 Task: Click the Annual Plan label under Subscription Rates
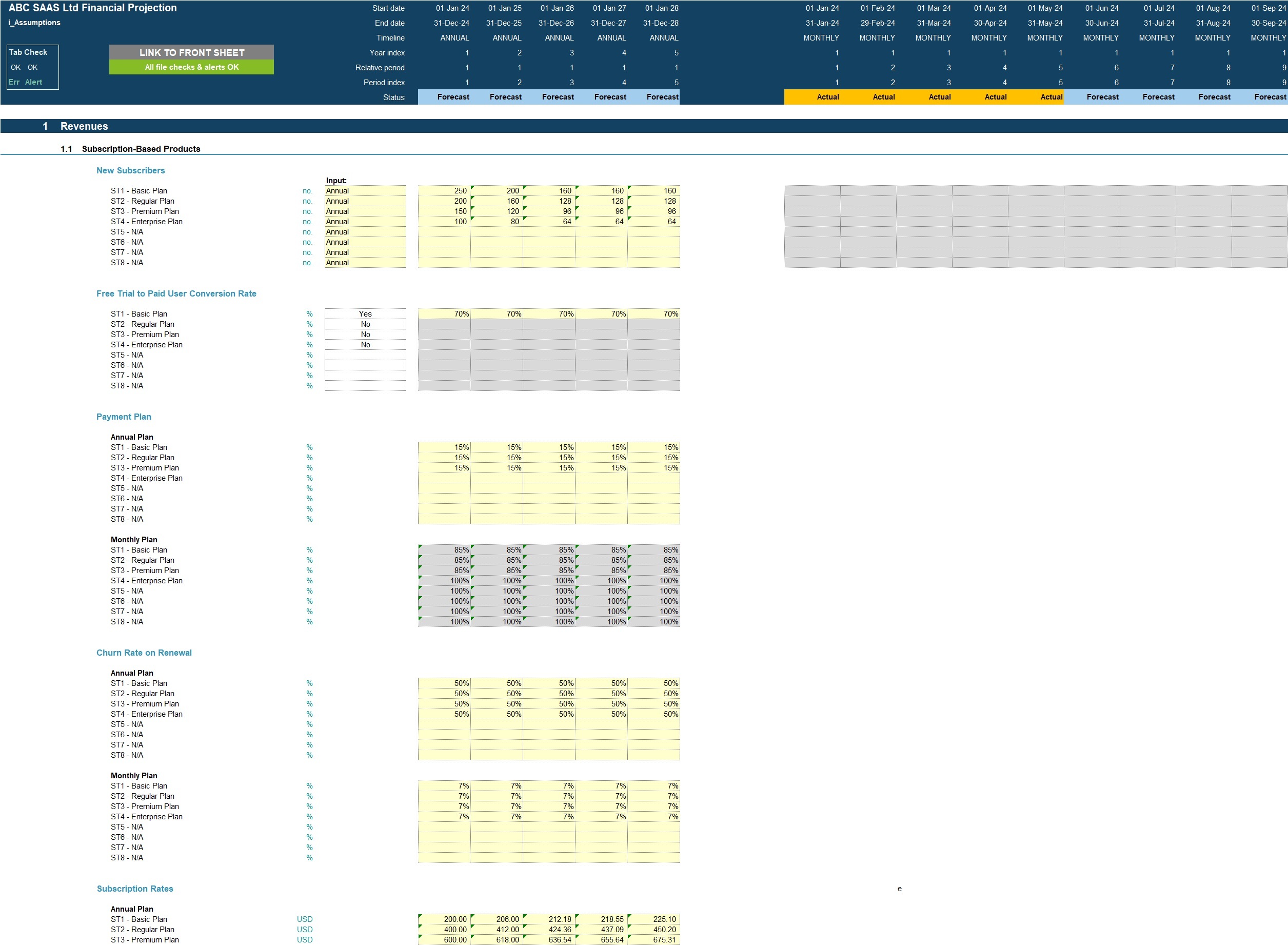(x=131, y=909)
